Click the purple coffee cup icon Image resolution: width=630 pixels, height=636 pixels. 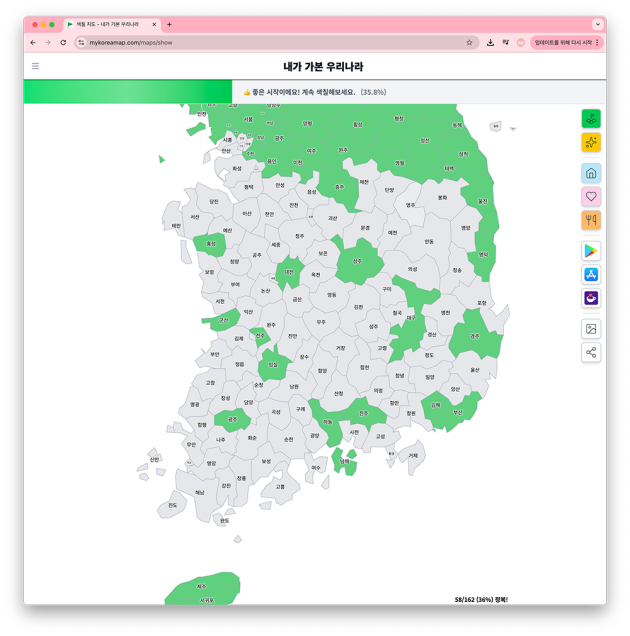click(x=591, y=298)
